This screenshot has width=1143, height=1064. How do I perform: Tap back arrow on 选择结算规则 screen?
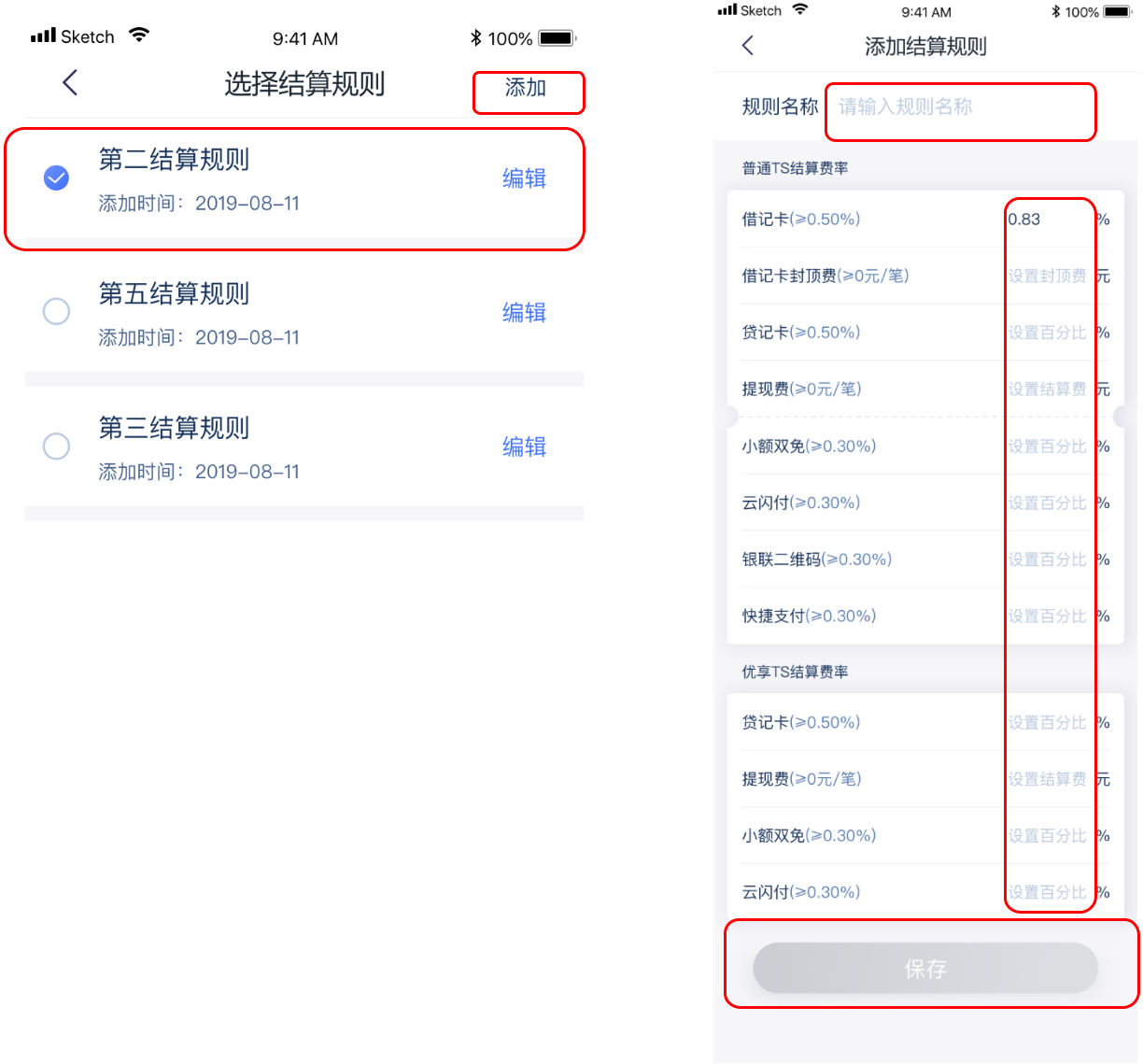coord(70,83)
